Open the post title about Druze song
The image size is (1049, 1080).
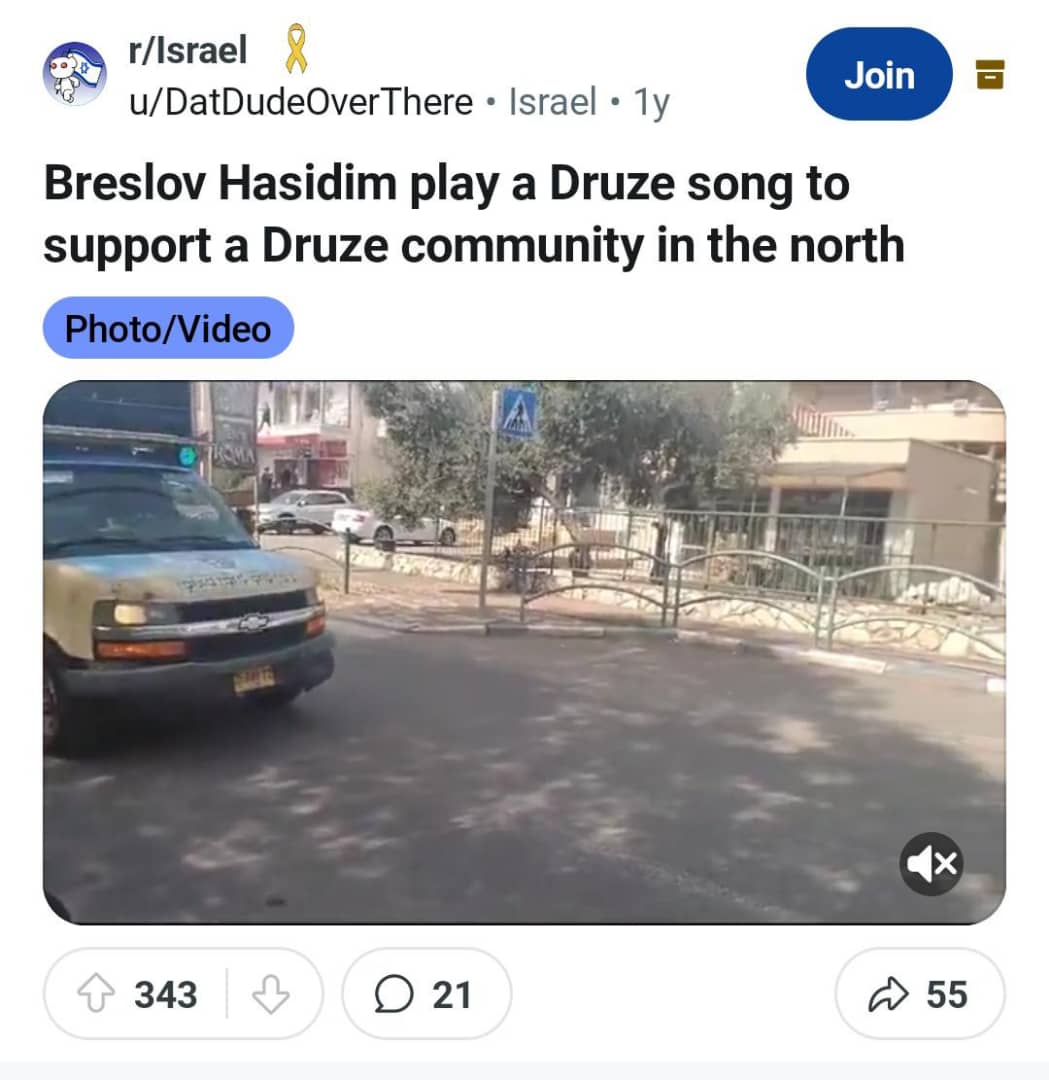coord(474,214)
